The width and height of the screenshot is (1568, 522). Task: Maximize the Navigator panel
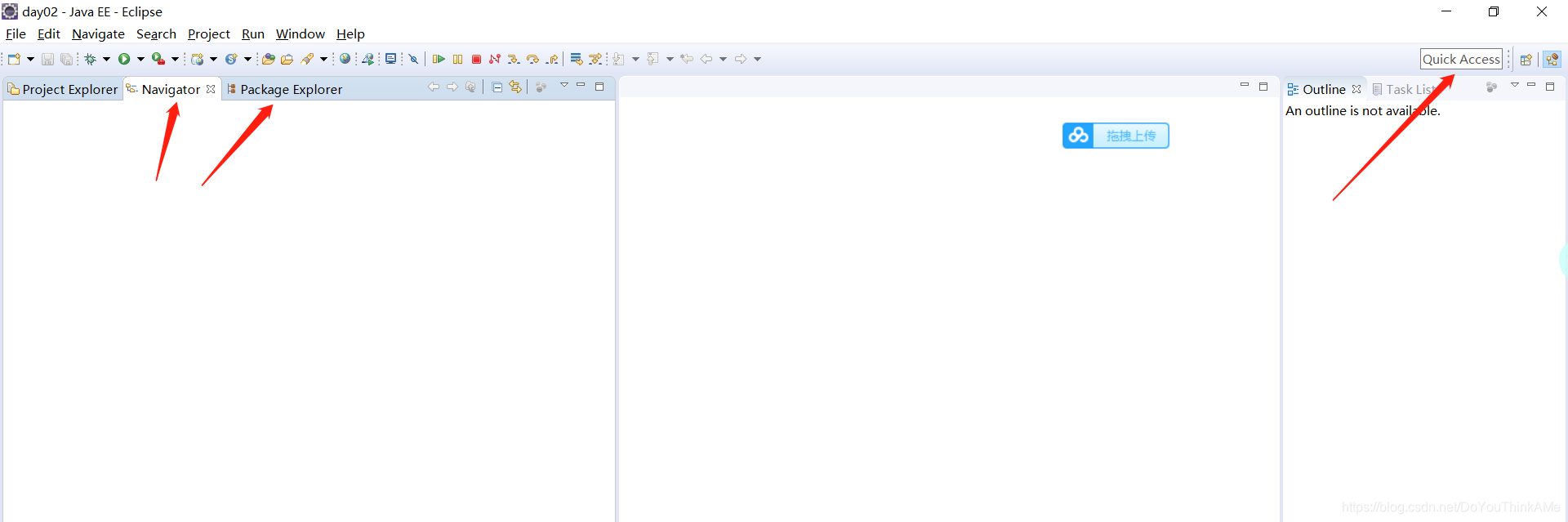pos(599,87)
